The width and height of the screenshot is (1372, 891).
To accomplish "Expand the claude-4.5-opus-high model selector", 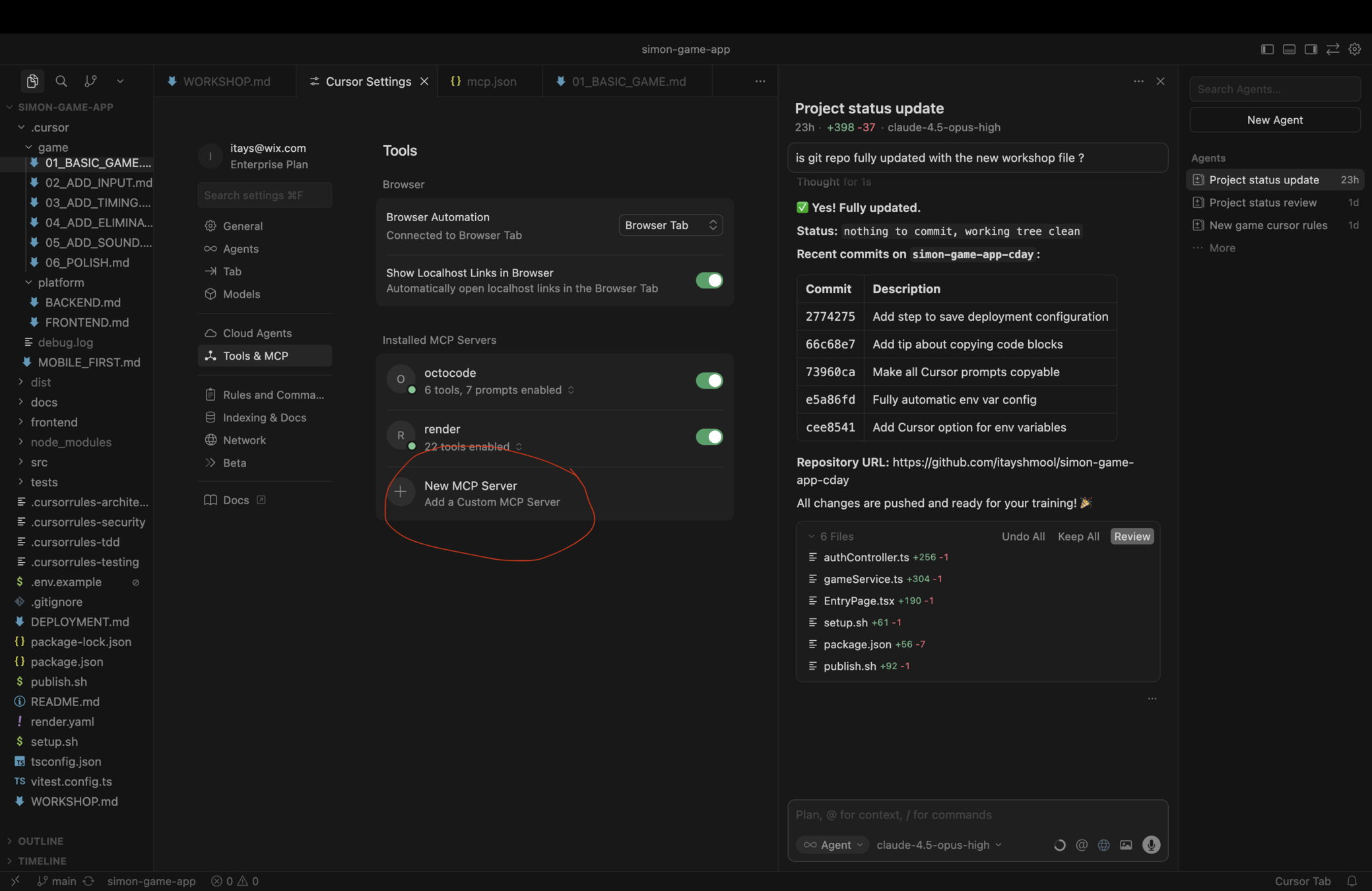I will pos(938,845).
